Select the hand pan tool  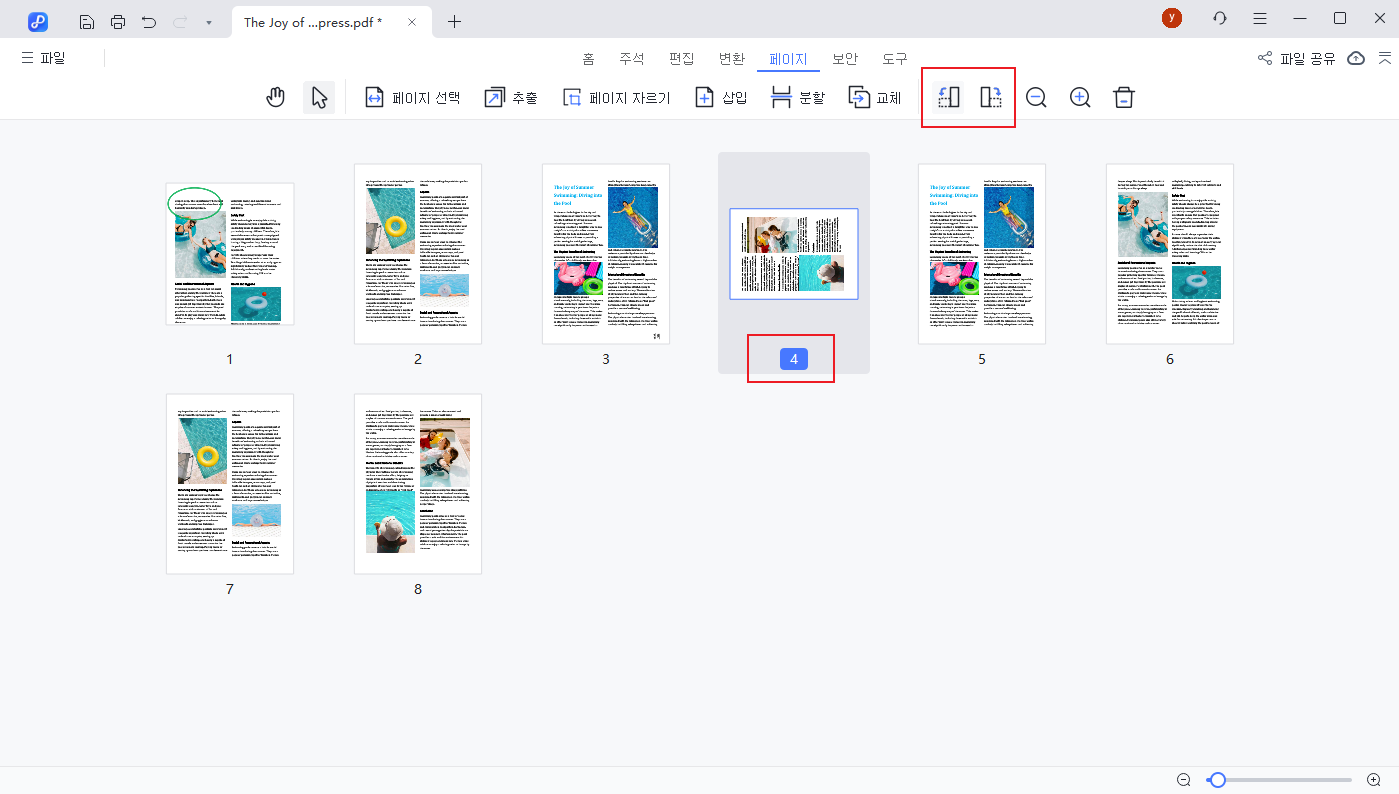275,97
